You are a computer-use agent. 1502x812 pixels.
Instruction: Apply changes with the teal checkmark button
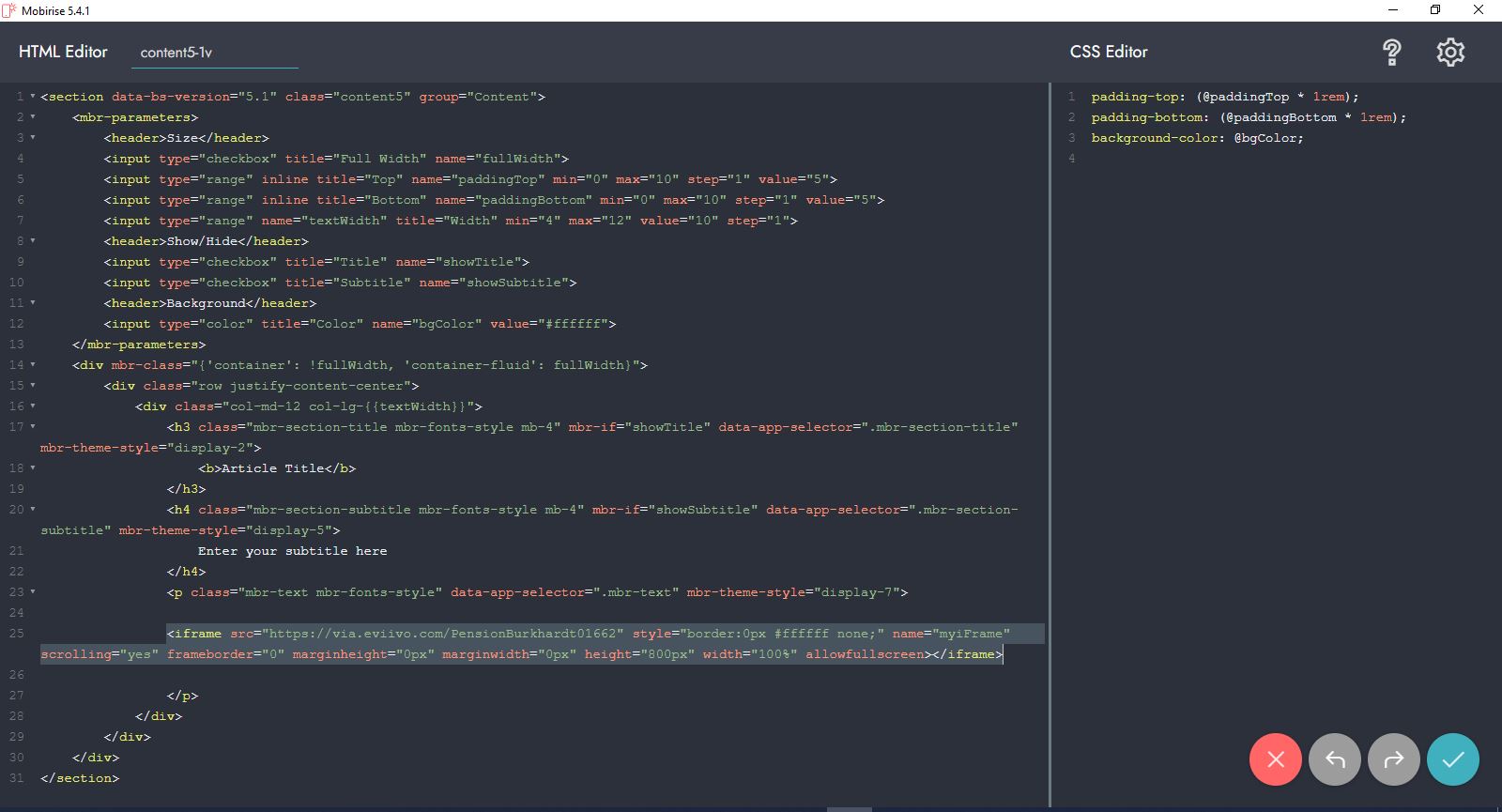(1452, 759)
